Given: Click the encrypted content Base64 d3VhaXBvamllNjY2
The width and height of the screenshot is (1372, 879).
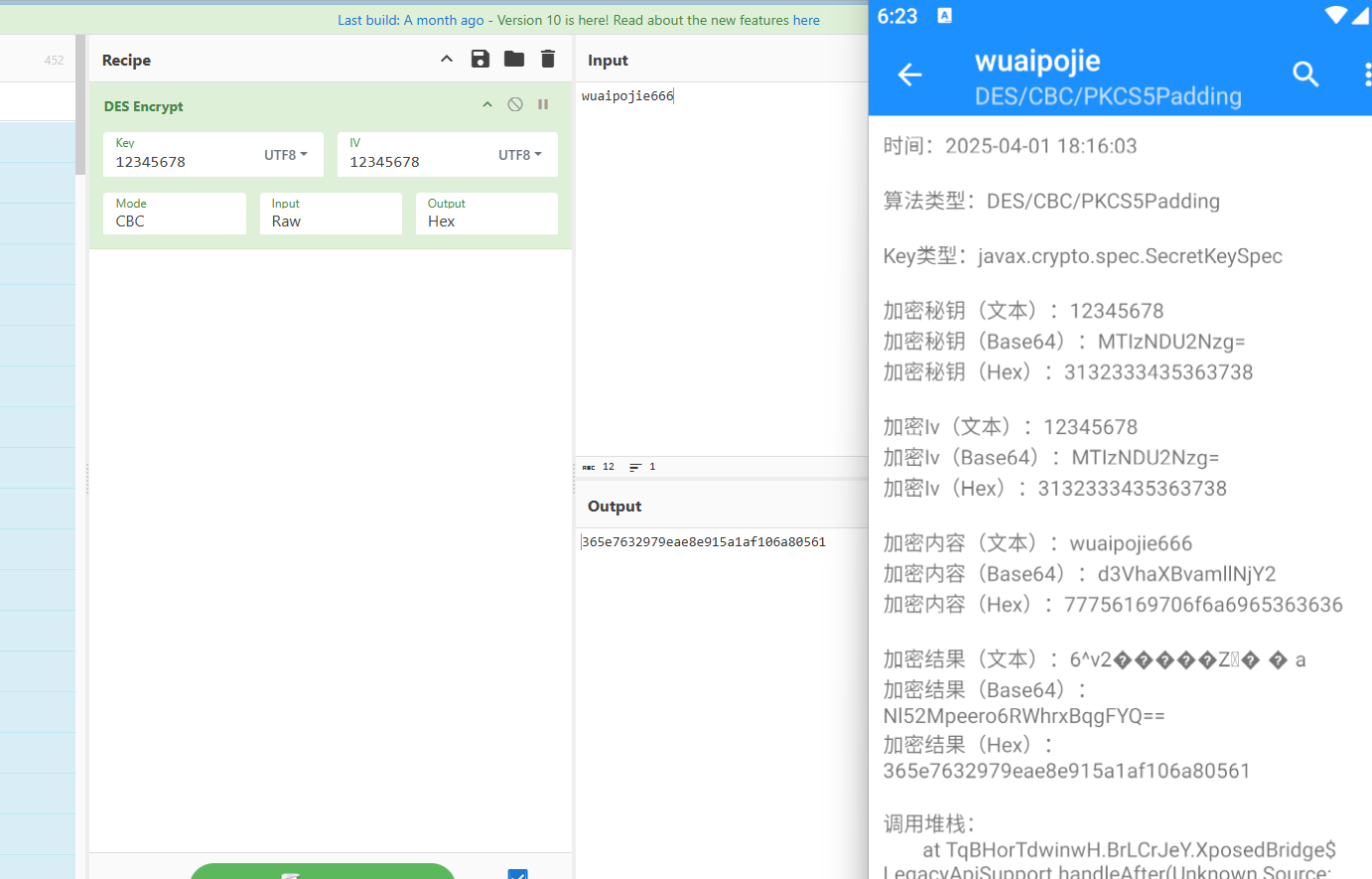Looking at the screenshot, I should click(1186, 574).
